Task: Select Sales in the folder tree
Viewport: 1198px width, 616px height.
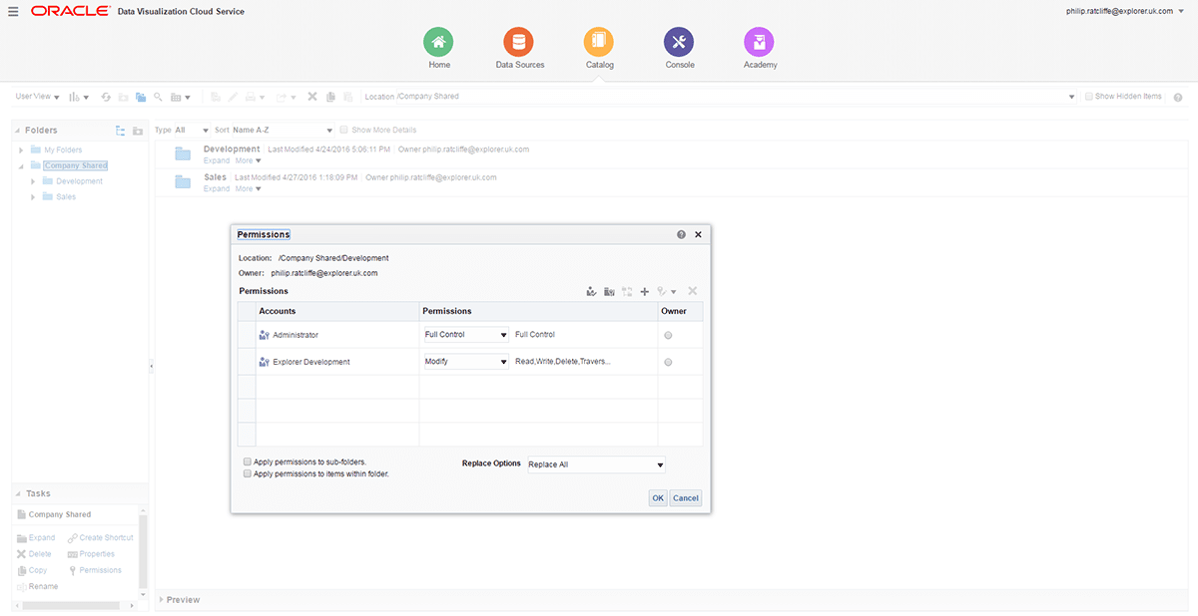Action: pos(66,197)
